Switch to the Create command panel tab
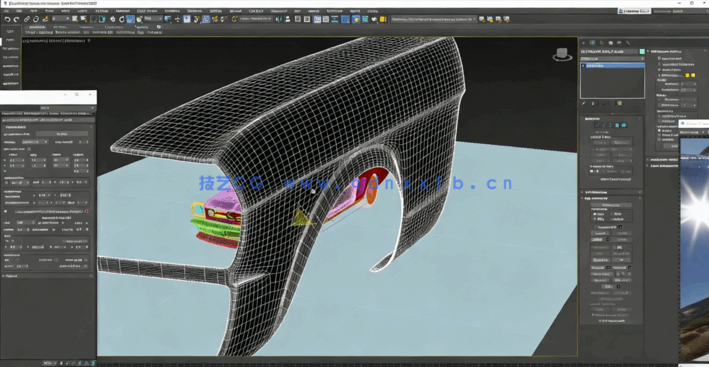 click(584, 43)
